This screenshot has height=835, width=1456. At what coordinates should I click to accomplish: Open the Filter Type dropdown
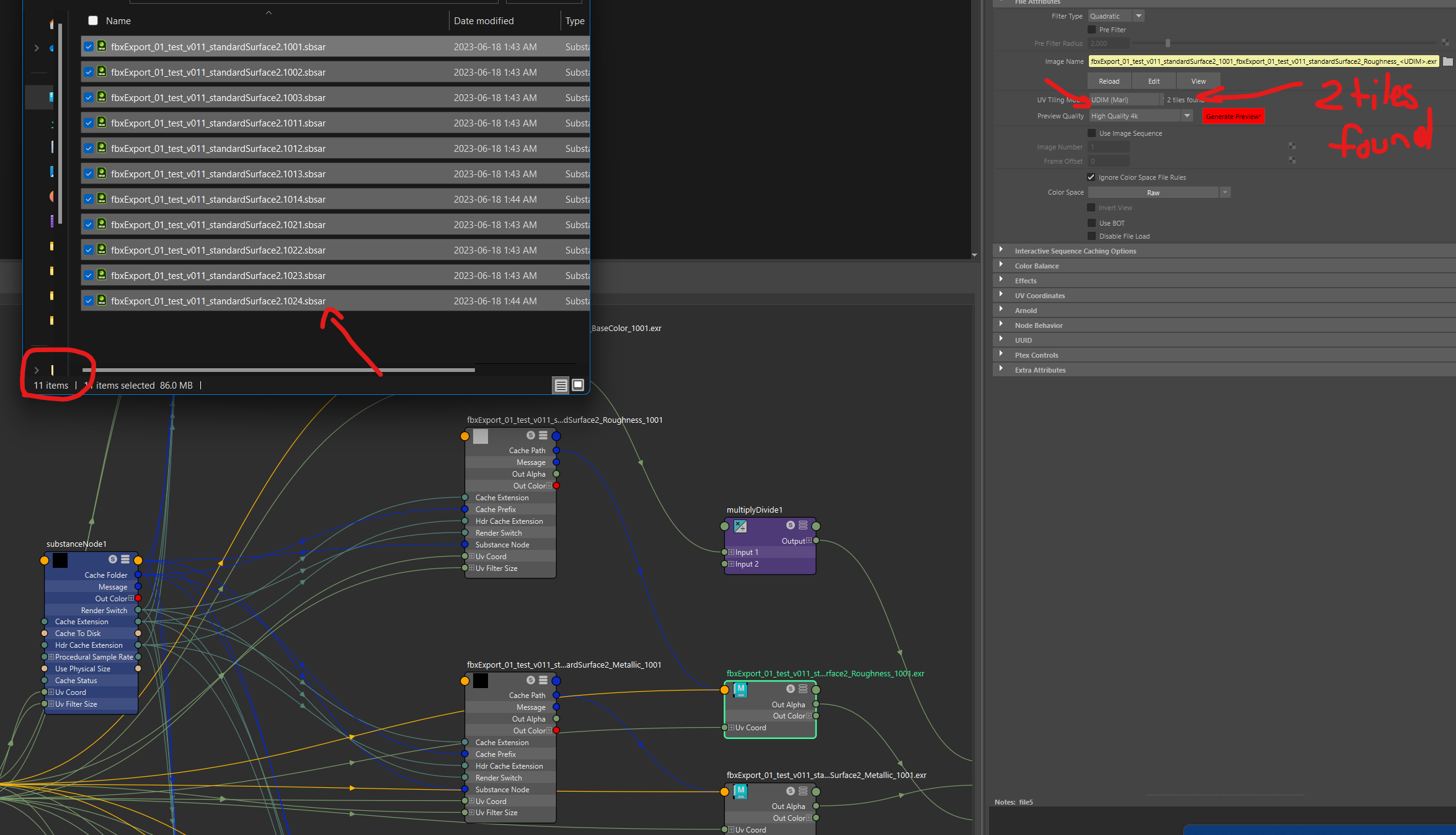1137,15
